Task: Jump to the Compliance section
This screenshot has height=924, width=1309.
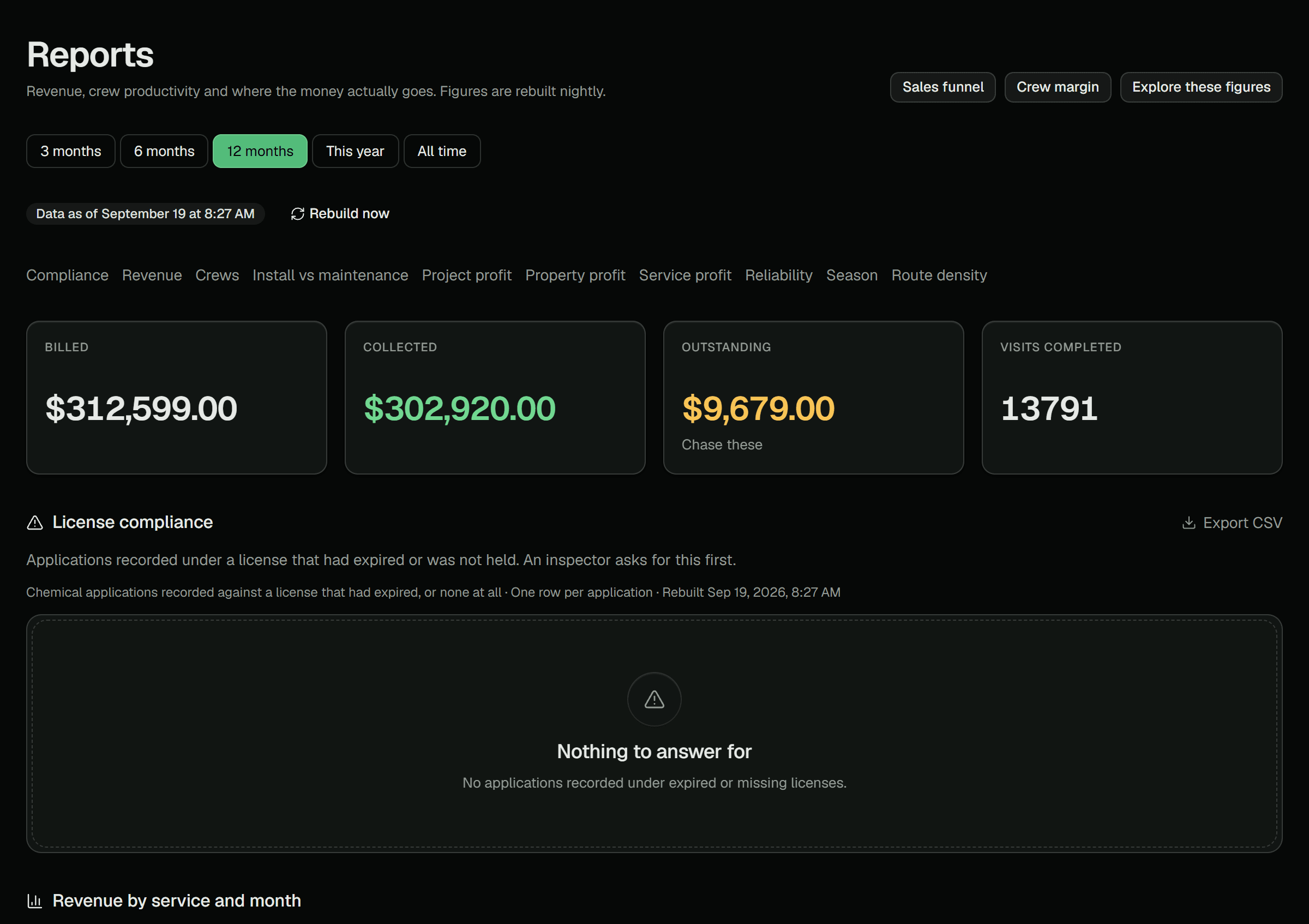Action: pyautogui.click(x=67, y=275)
